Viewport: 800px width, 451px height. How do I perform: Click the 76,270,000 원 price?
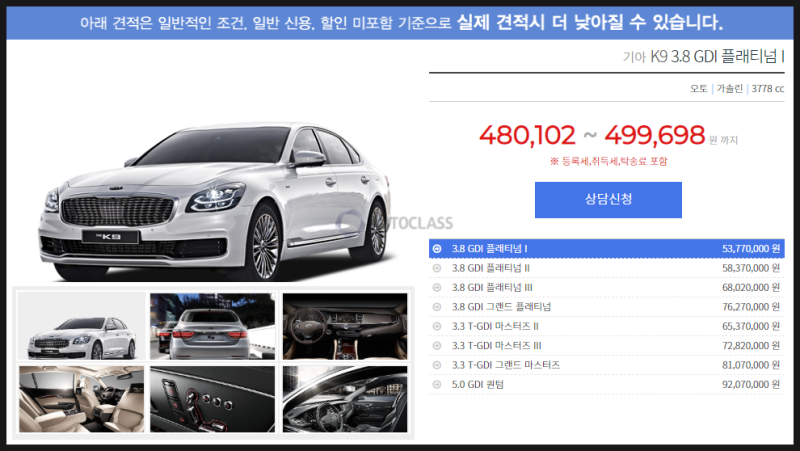[x=751, y=307]
